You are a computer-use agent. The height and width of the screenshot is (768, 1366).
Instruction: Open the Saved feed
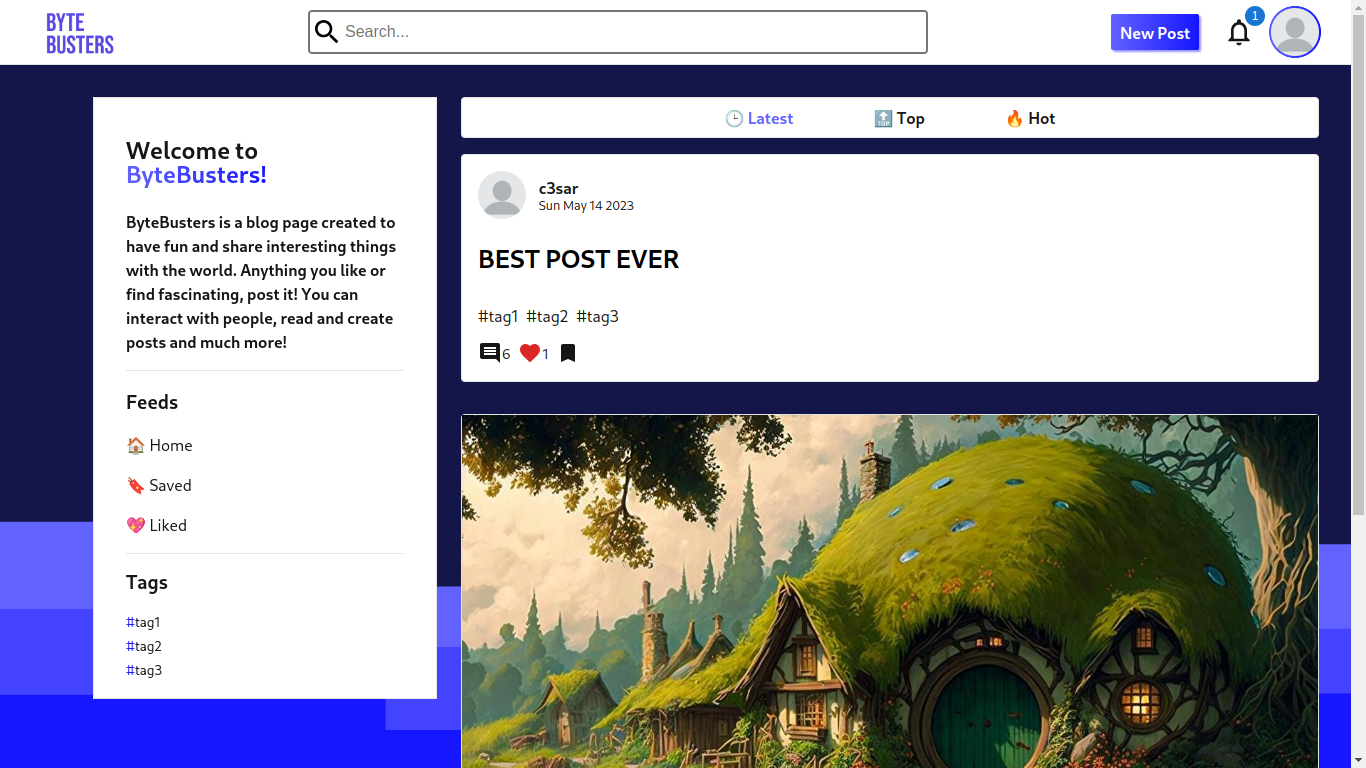pos(159,485)
